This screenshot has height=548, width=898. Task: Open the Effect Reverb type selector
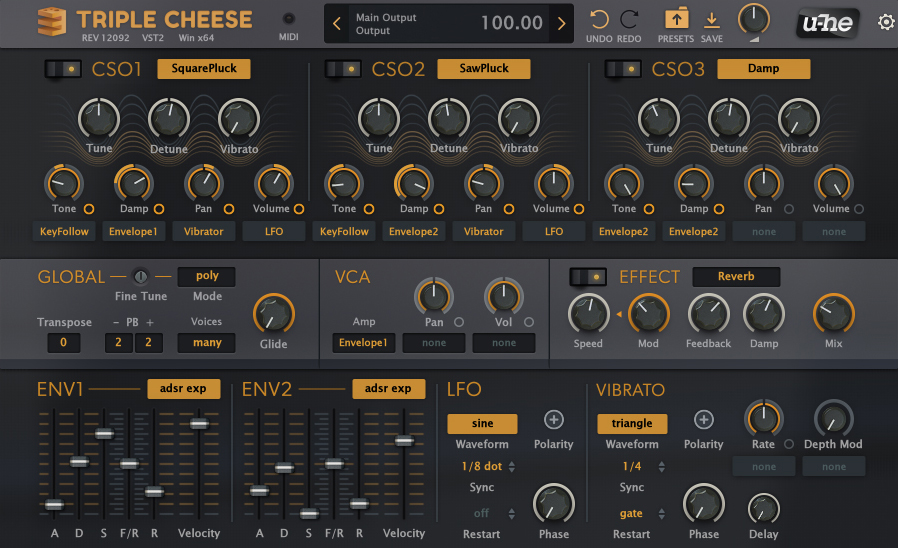pos(736,277)
